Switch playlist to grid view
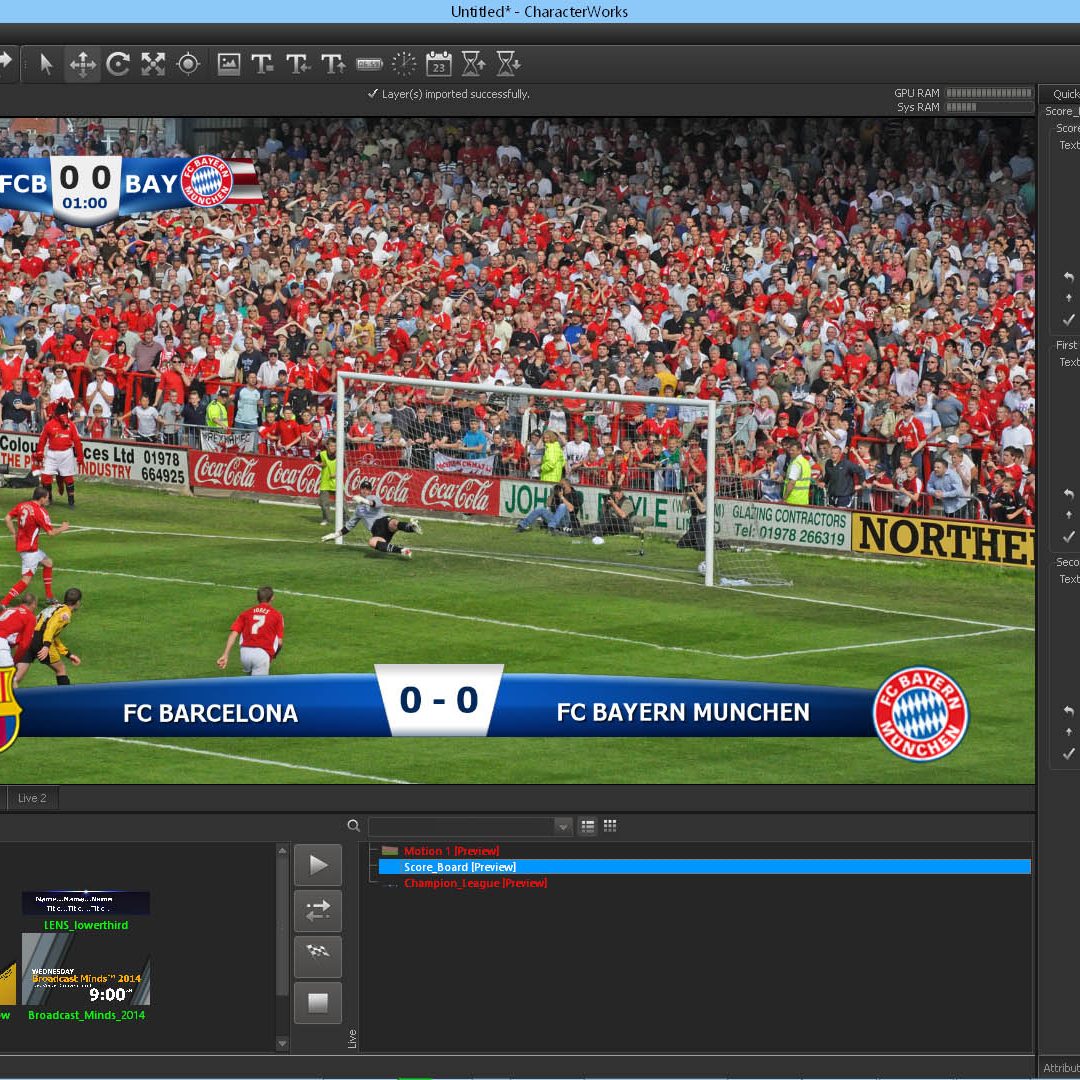The width and height of the screenshot is (1080, 1080). 610,826
